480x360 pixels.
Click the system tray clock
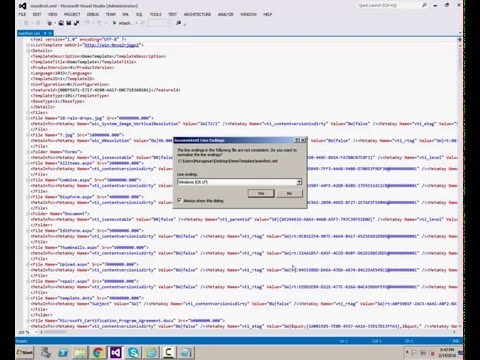pos(446,352)
